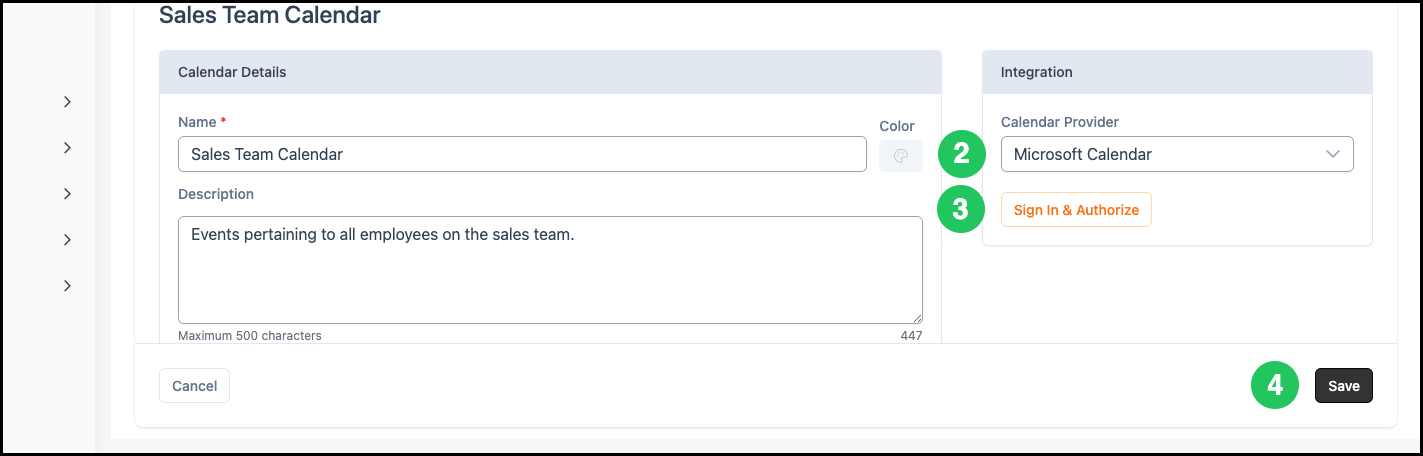
Task: Click the 447 character counter
Action: tap(911, 336)
